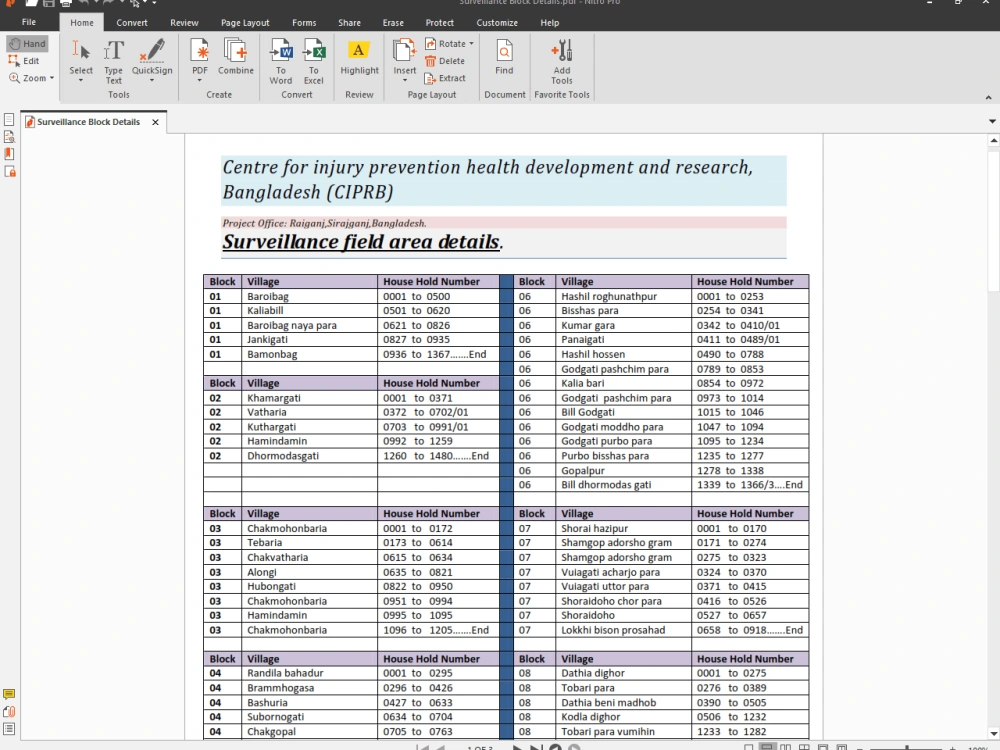
Task: Switch to Edit tool
Action: (x=24, y=61)
